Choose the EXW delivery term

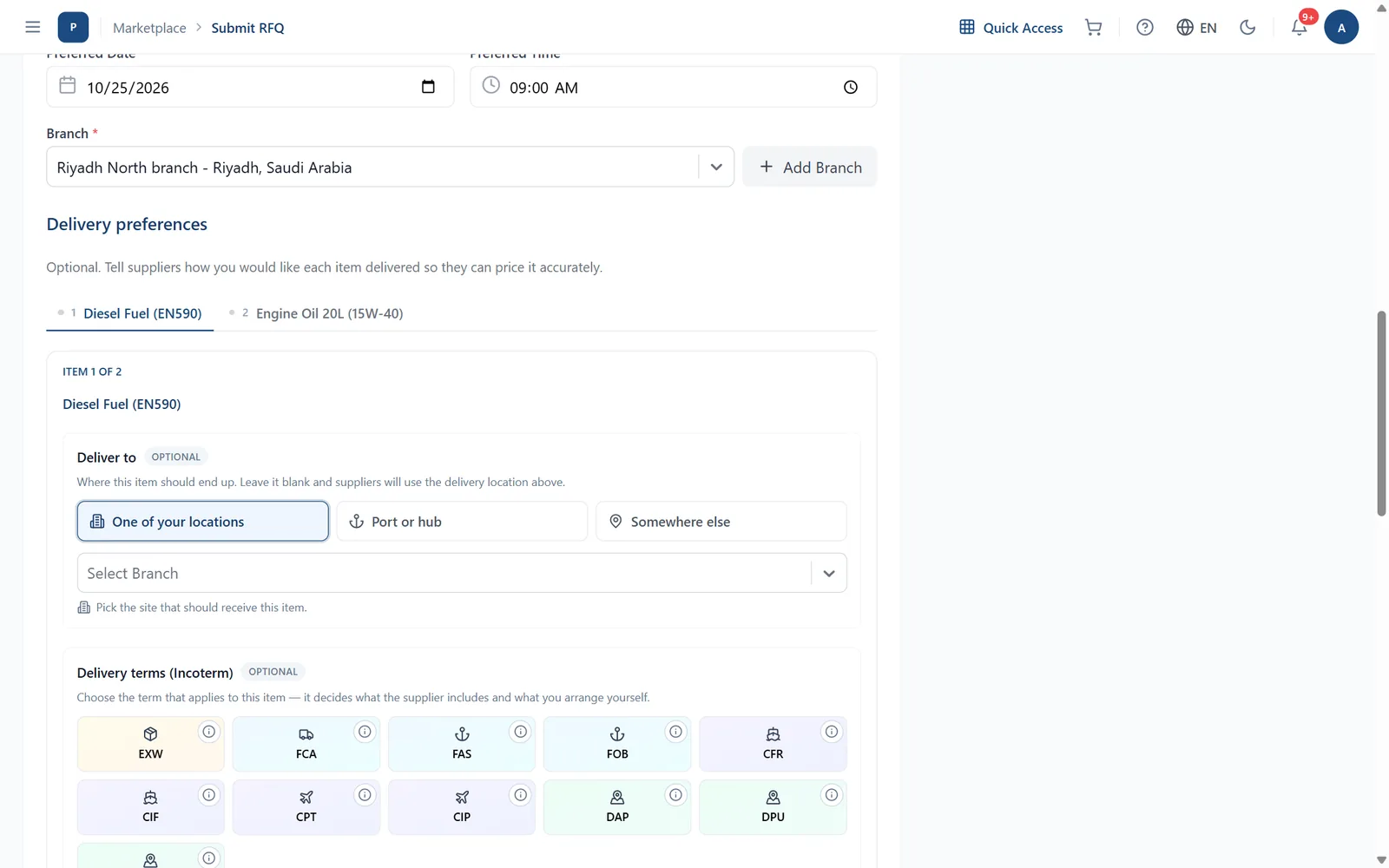click(x=150, y=744)
